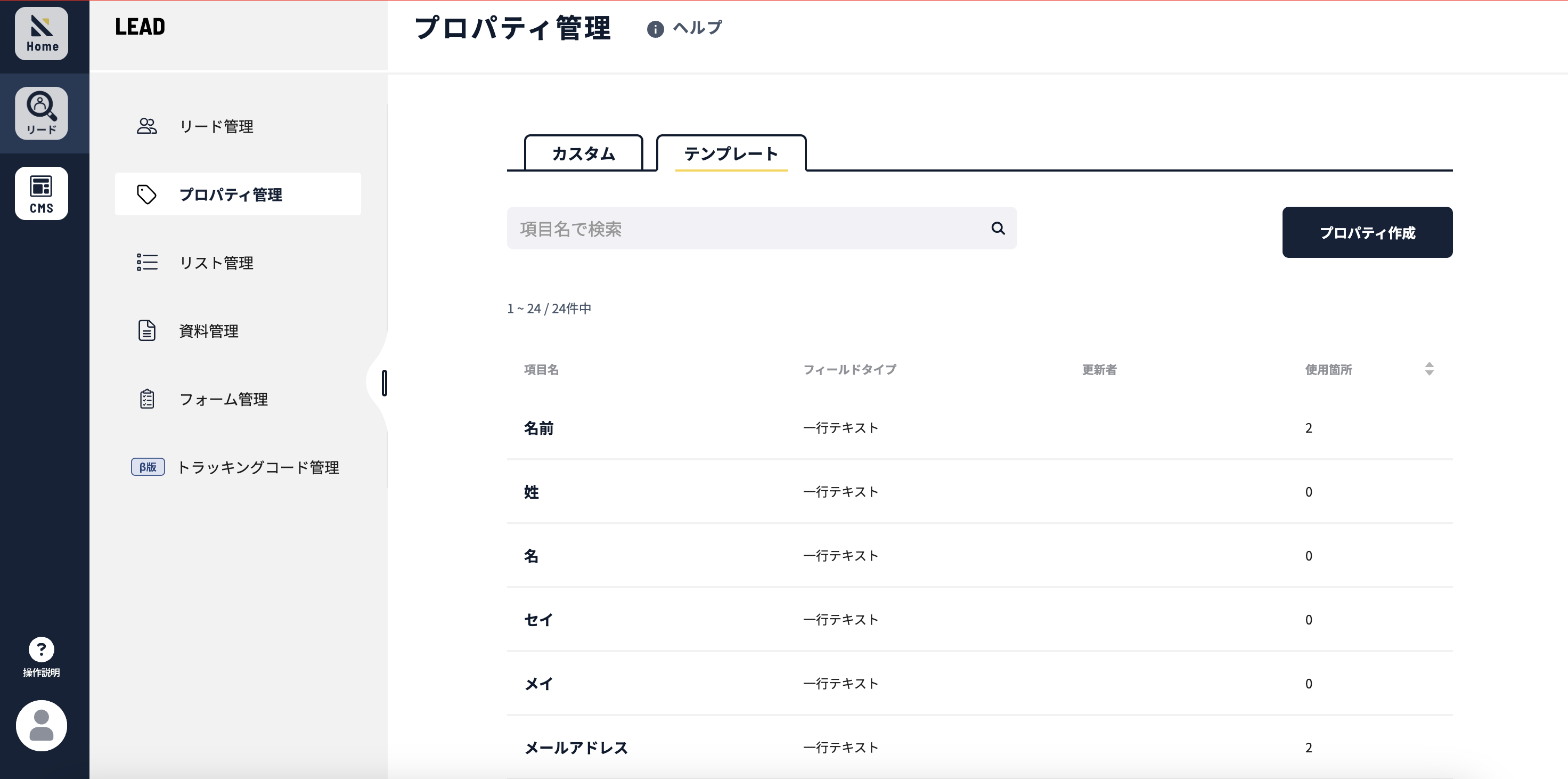Select the セイ property row
Image resolution: width=1568 pixels, height=779 pixels.
point(979,620)
